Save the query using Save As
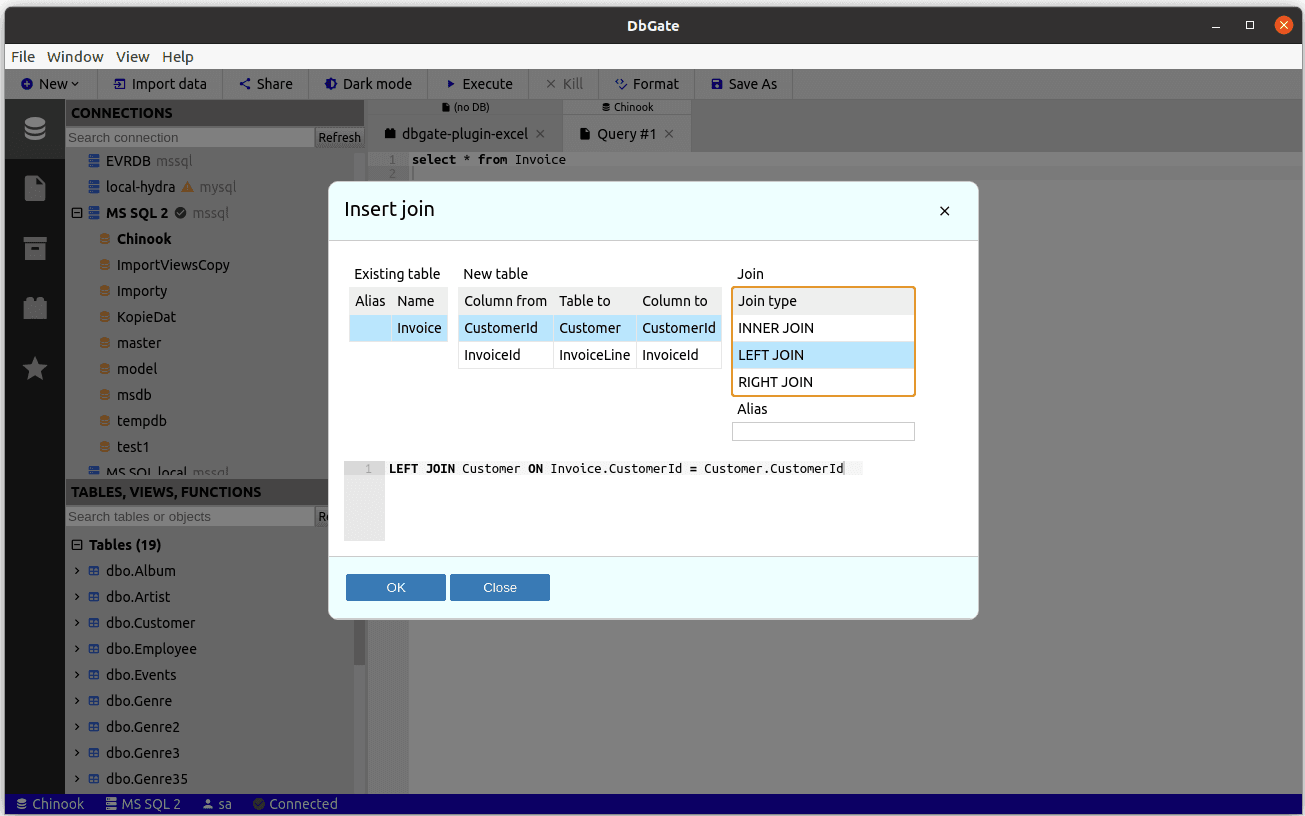This screenshot has height=816, width=1305. tap(743, 84)
